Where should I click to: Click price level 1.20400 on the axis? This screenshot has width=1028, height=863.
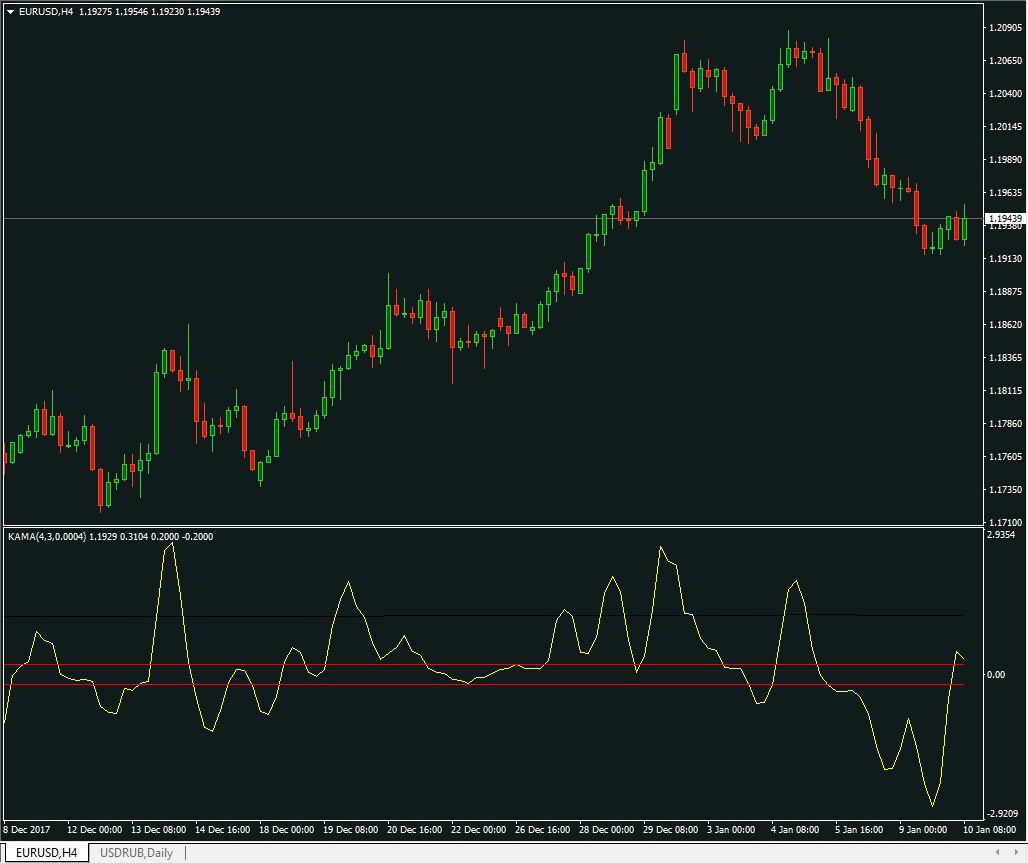1005,94
